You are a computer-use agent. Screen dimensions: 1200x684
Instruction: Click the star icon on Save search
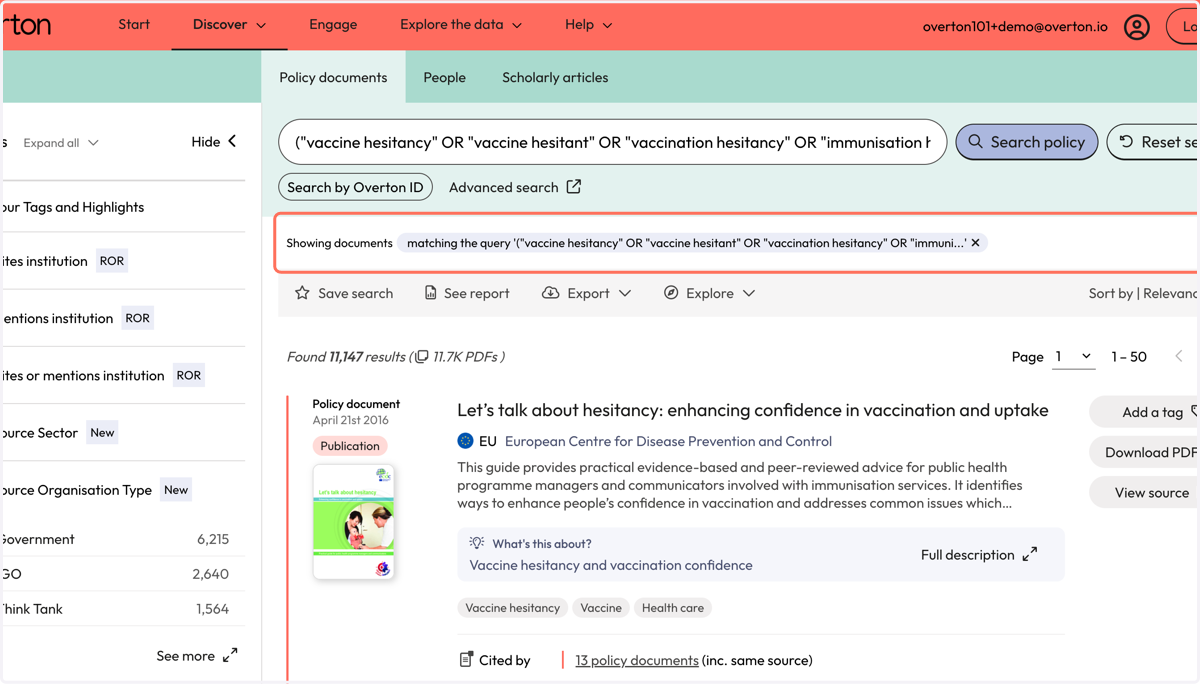click(x=302, y=293)
